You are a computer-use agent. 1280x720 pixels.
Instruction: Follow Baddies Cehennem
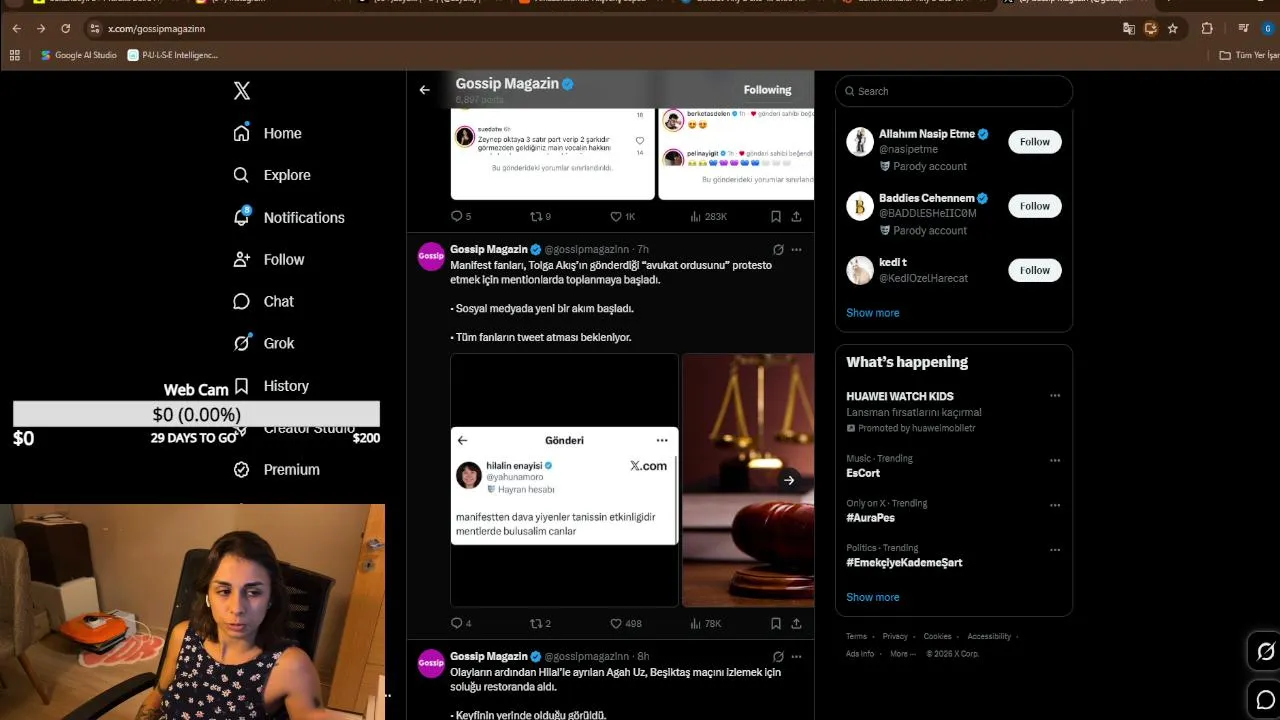[x=1035, y=206]
